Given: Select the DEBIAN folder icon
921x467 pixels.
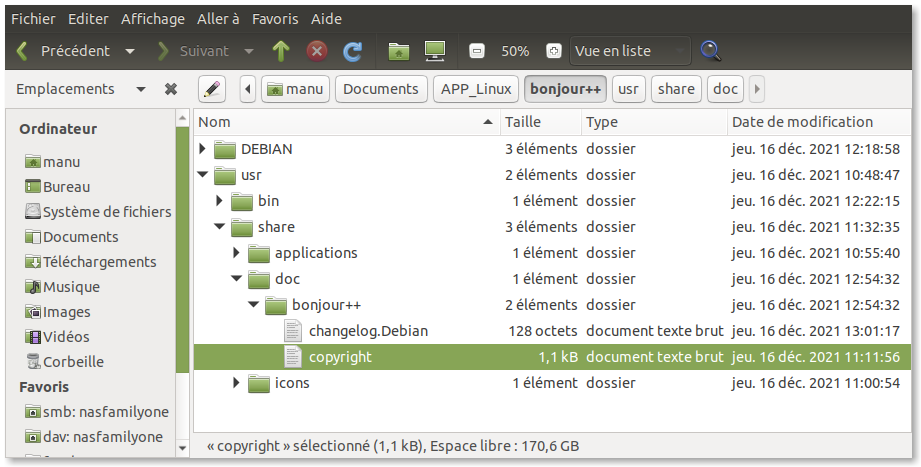Looking at the screenshot, I should coord(224,149).
